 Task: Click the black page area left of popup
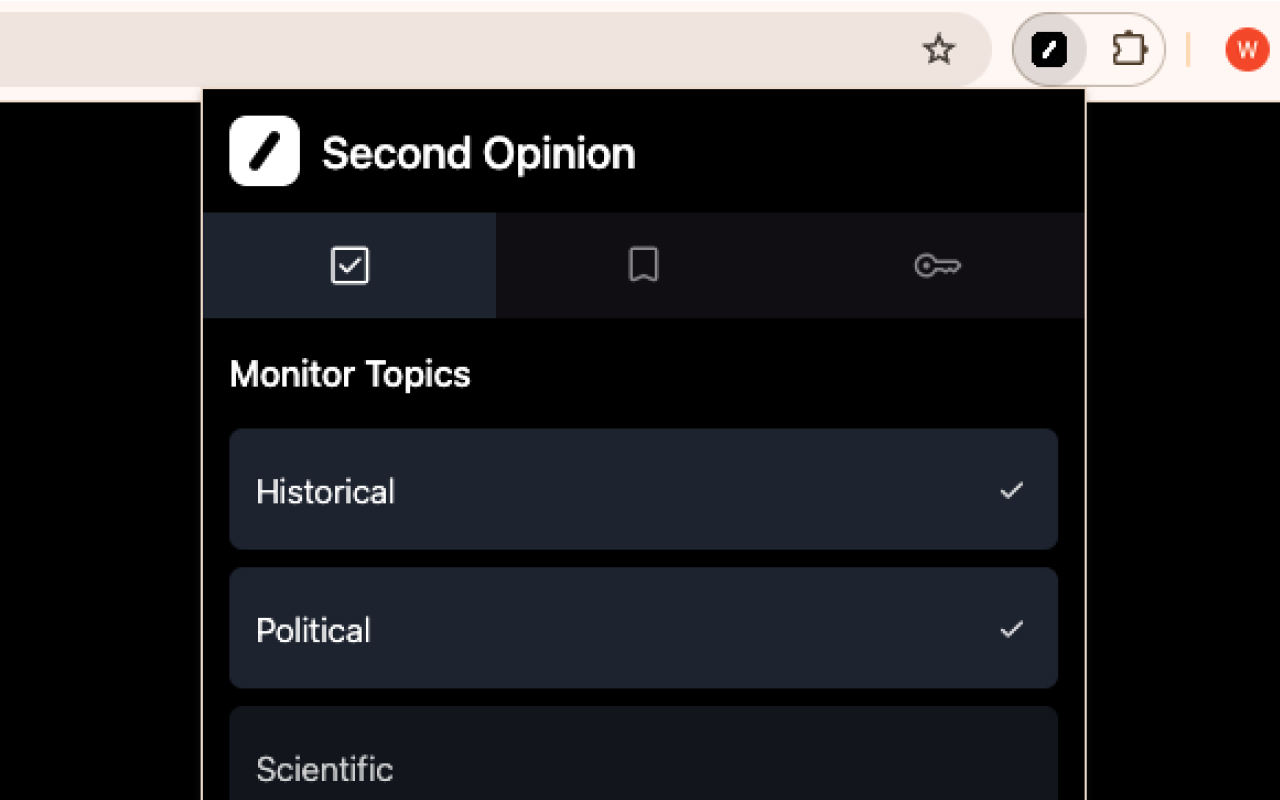point(100,450)
